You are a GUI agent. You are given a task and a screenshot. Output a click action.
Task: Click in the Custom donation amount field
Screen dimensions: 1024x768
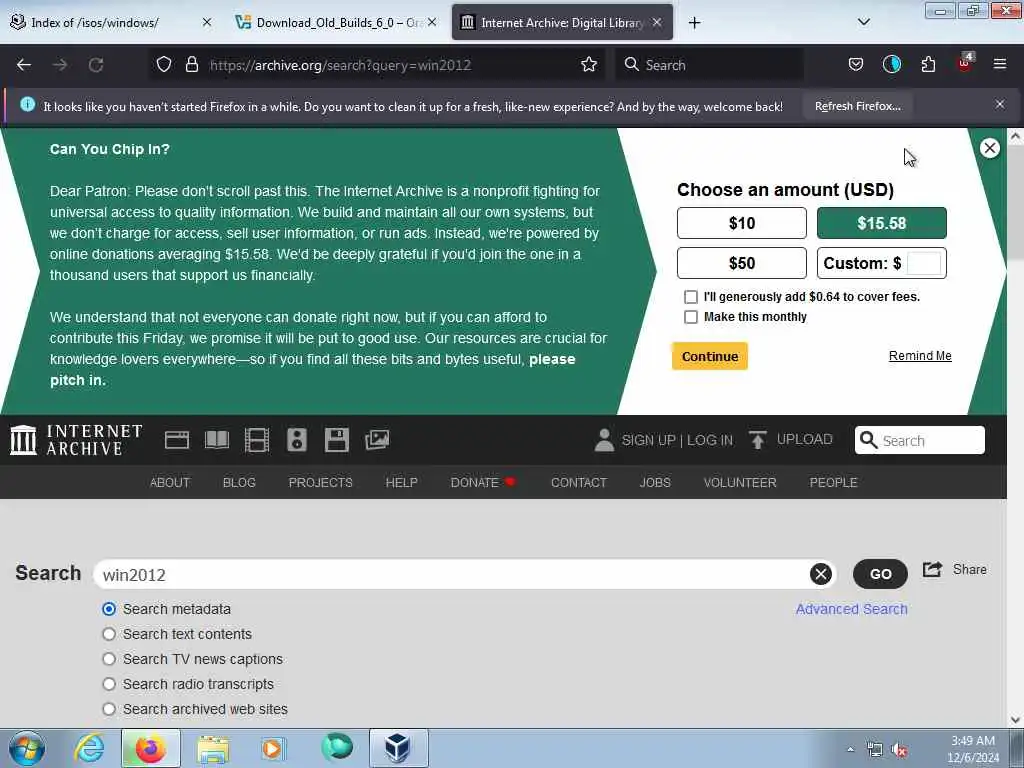[x=924, y=263]
